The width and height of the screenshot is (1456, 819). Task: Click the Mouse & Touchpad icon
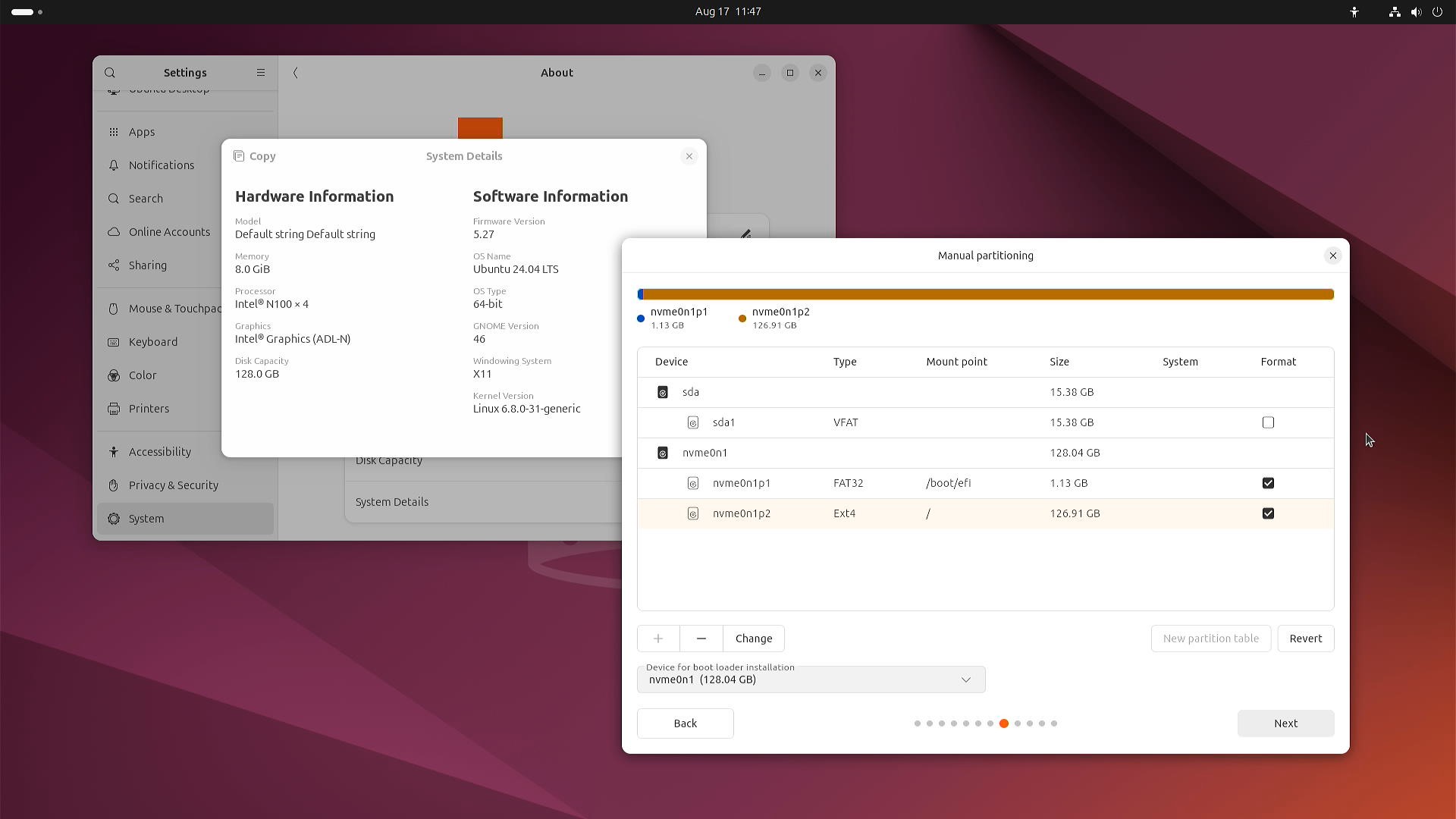pyautogui.click(x=114, y=309)
